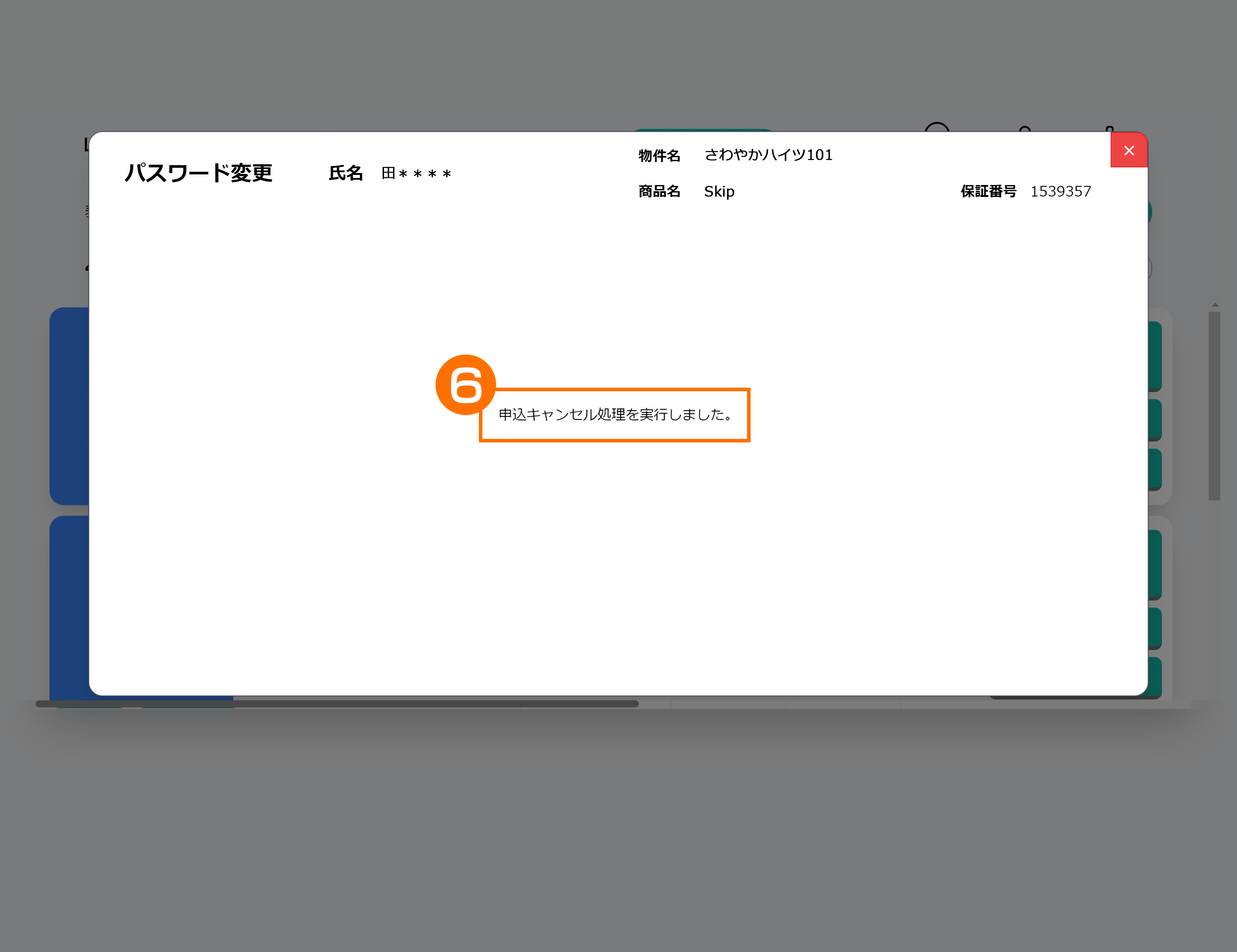Click the 商品名 label
This screenshot has height=952, width=1237.
pyautogui.click(x=659, y=191)
